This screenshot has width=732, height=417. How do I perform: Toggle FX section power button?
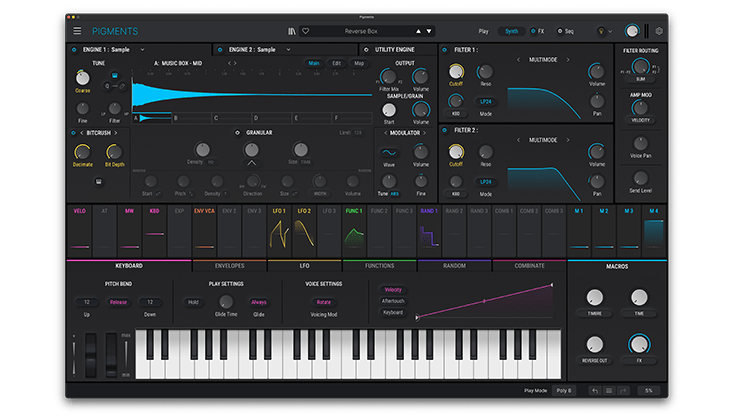pyautogui.click(x=533, y=31)
